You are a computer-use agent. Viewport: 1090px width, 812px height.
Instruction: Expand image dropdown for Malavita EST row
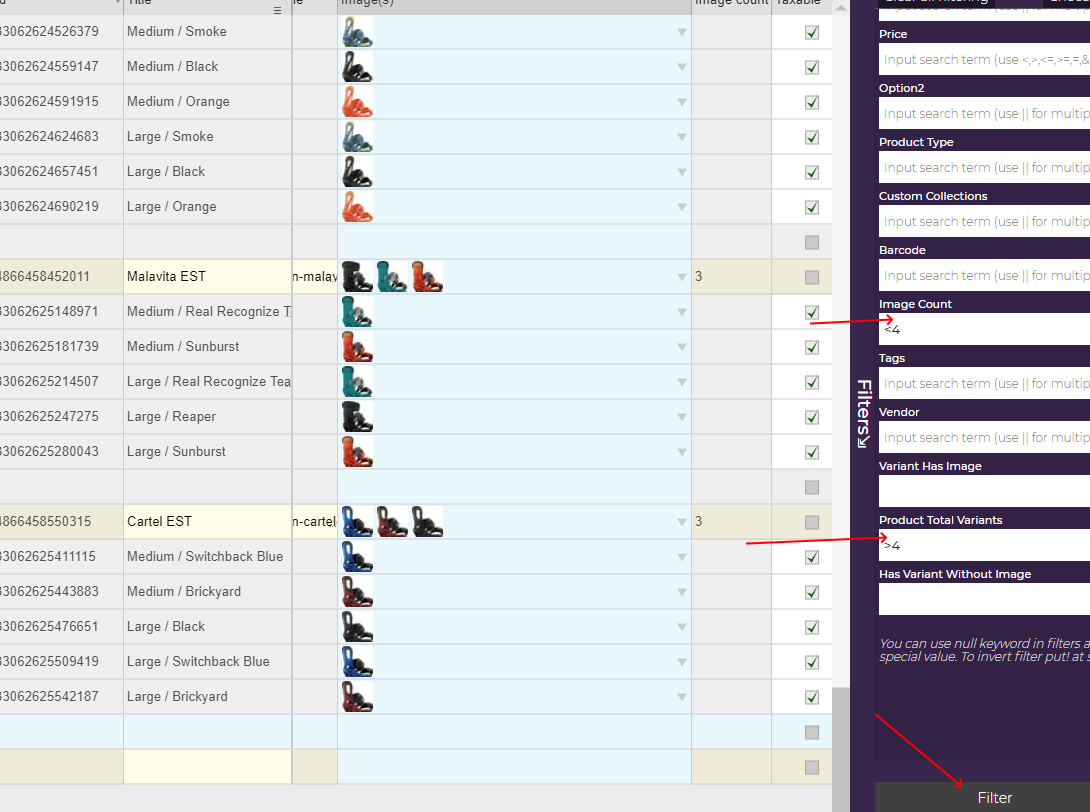(x=682, y=277)
